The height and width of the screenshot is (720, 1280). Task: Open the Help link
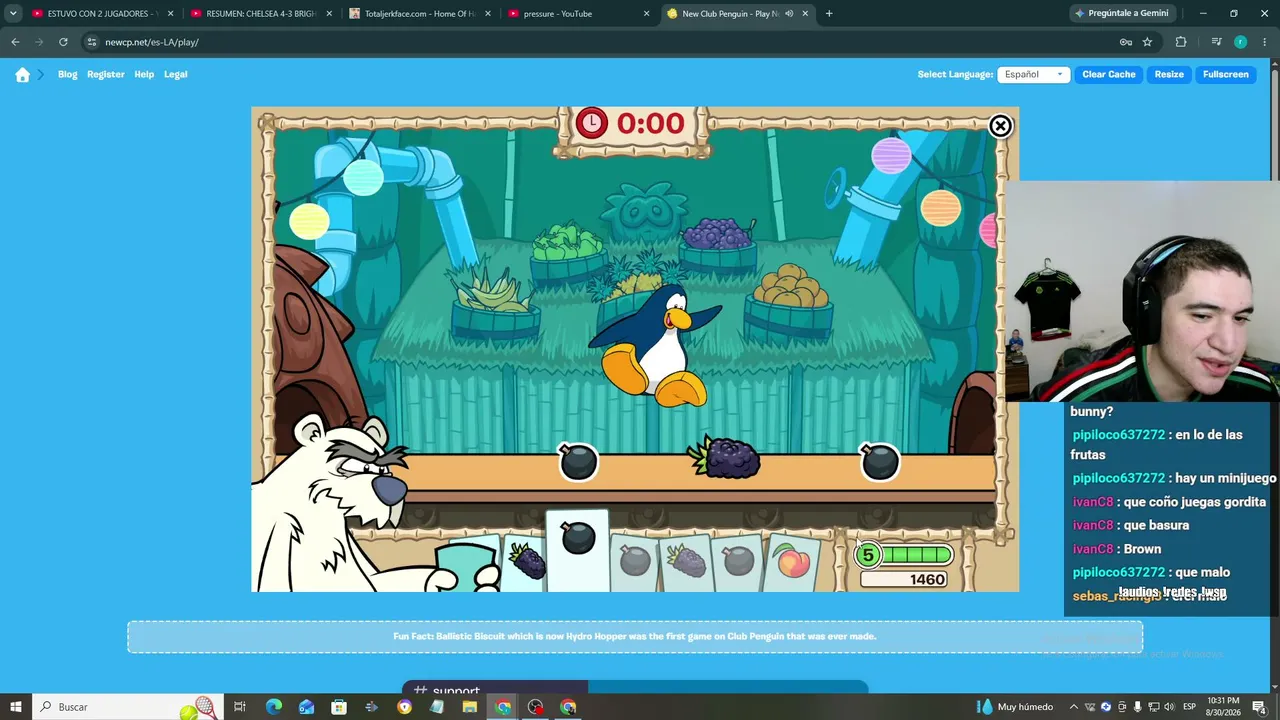(144, 74)
